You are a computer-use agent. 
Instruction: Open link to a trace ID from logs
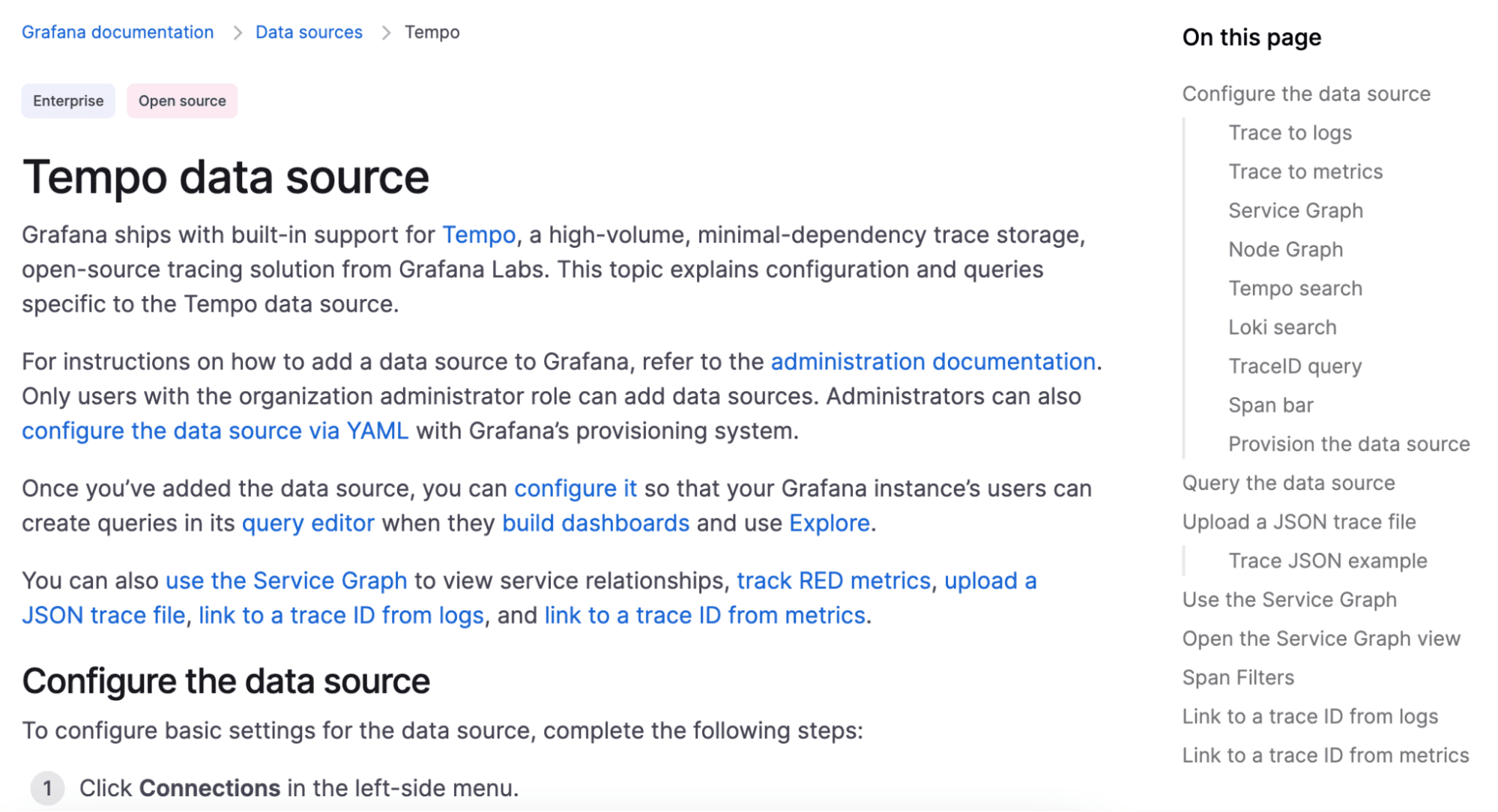341,615
